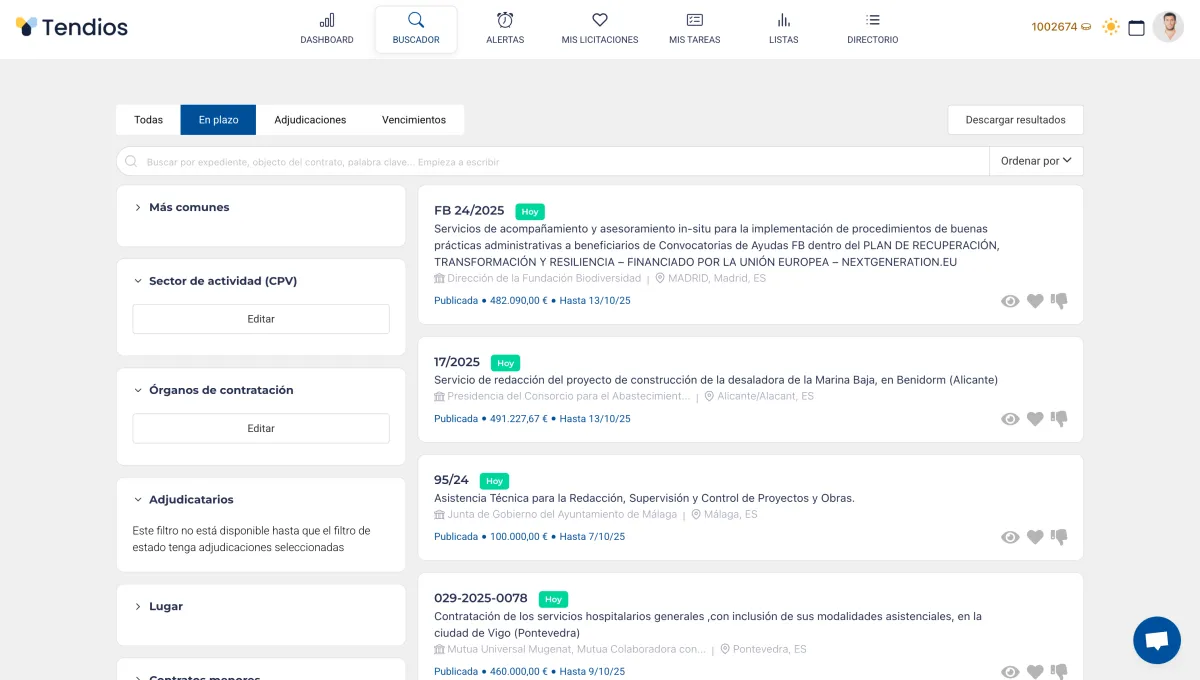Favorite the 029-2025-0078 hospital services tender

[1034, 671]
